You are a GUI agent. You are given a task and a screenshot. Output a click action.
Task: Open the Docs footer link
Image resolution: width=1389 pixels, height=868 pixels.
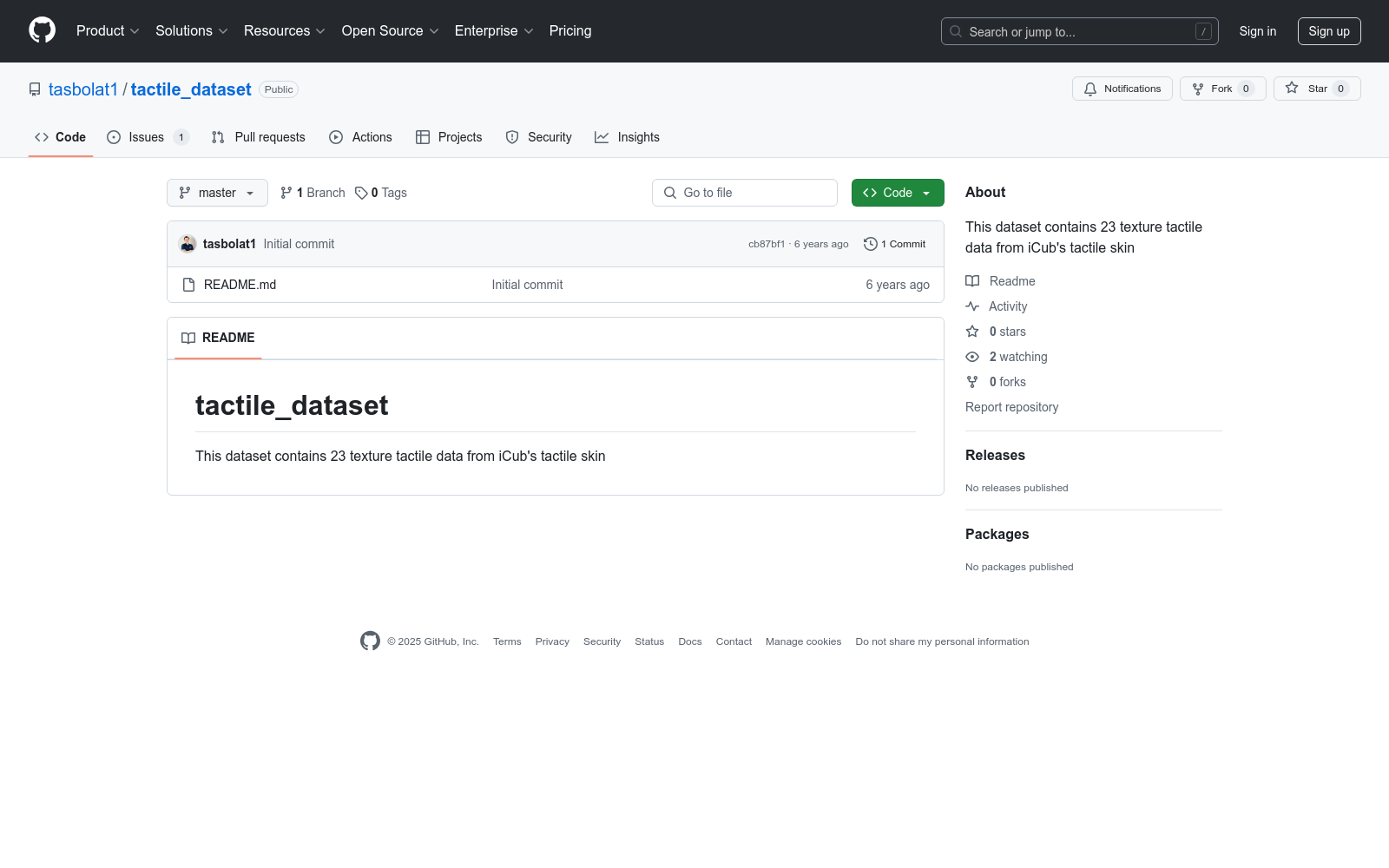tap(690, 641)
